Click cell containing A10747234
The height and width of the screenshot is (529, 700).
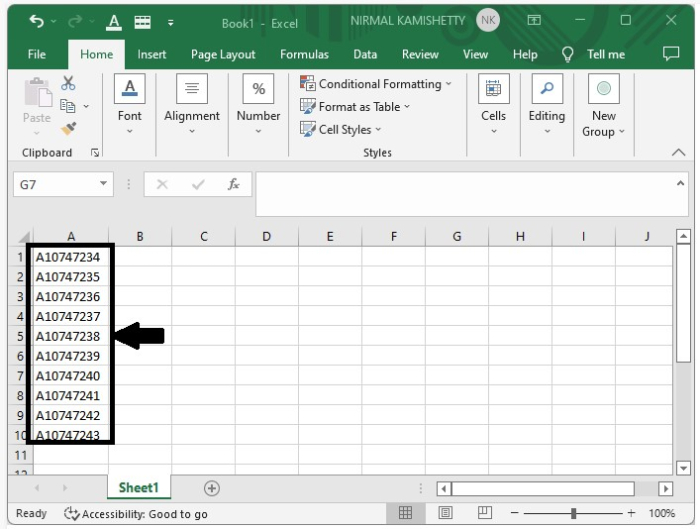[71, 257]
